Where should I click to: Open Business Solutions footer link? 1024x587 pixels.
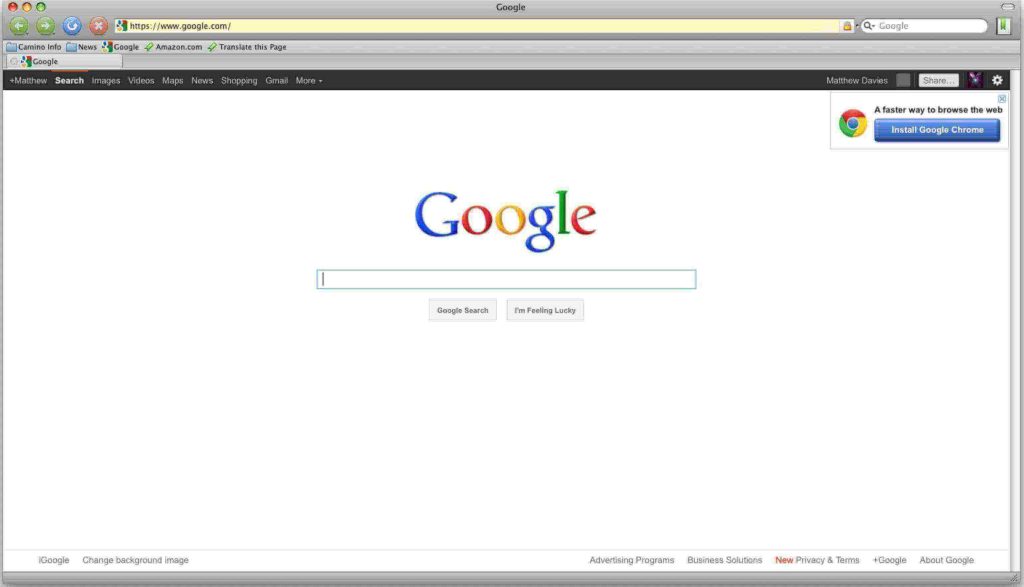pos(724,560)
